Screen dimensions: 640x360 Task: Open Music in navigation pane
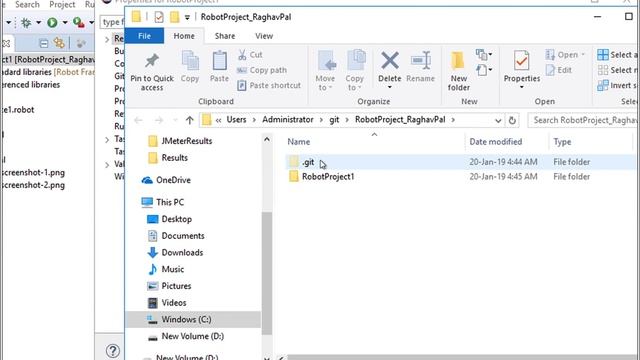point(165,269)
